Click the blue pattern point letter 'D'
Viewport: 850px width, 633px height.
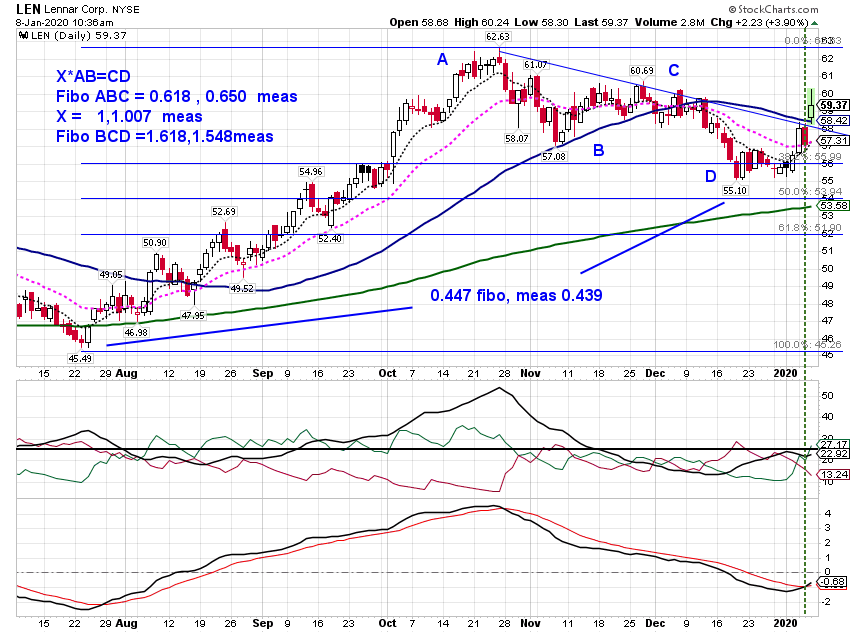click(711, 176)
